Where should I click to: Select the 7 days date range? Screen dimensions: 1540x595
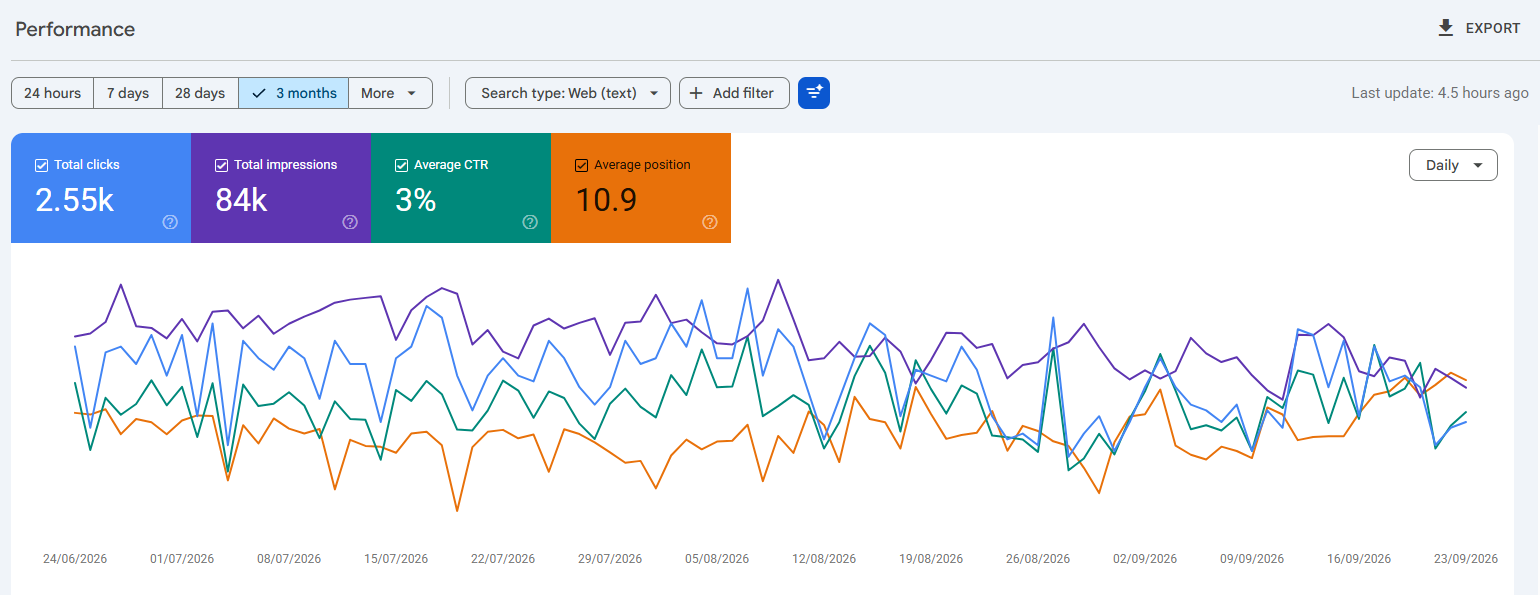click(x=128, y=93)
